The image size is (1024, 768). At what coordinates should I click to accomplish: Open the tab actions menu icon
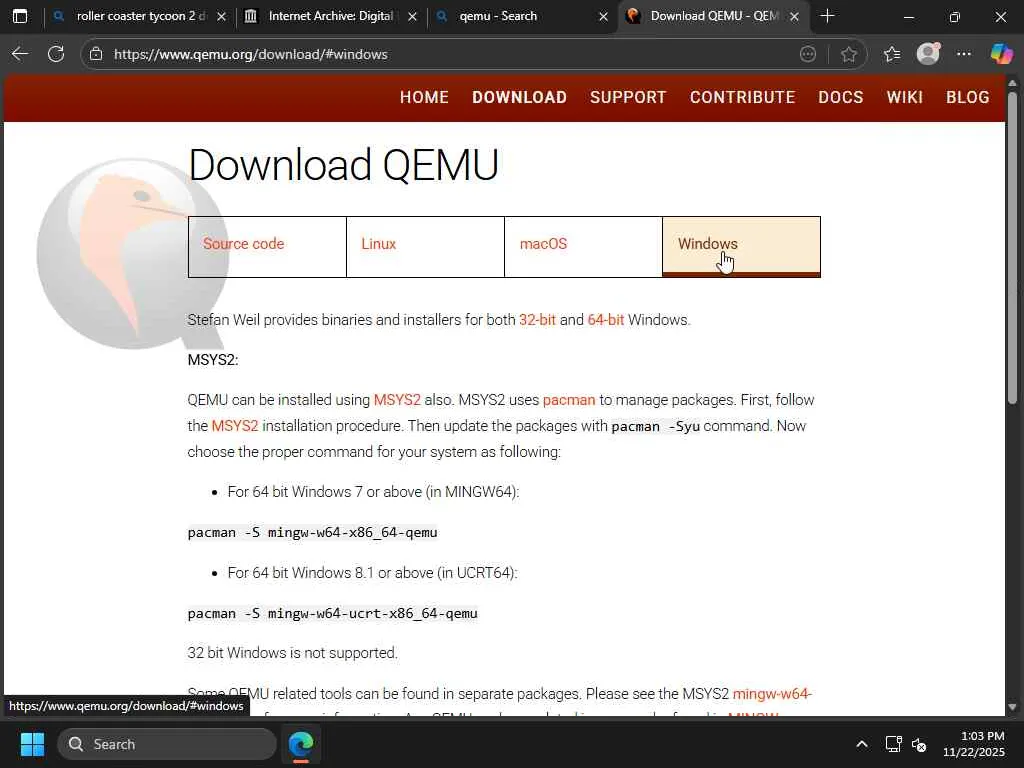(x=20, y=16)
